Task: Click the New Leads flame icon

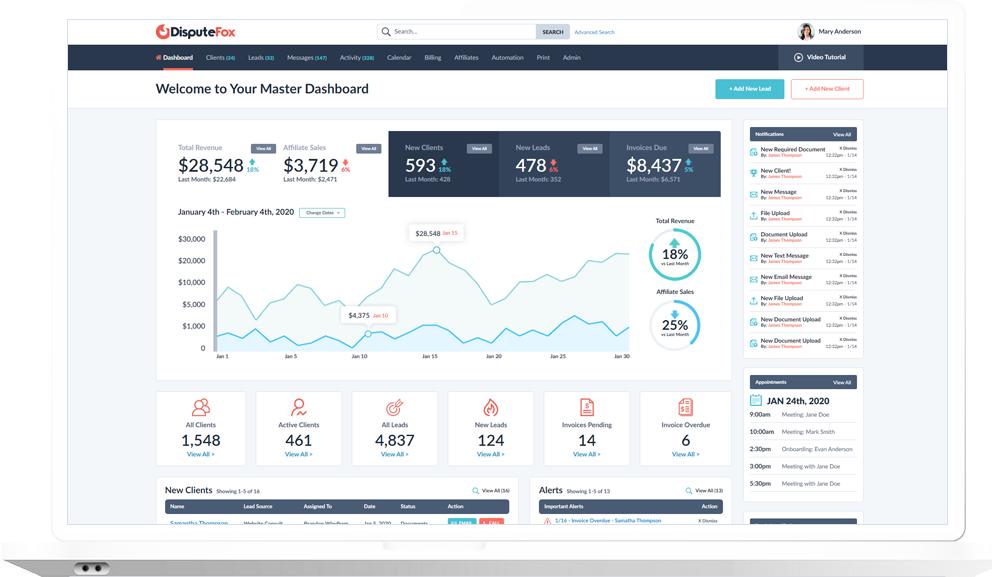Action: [490, 408]
